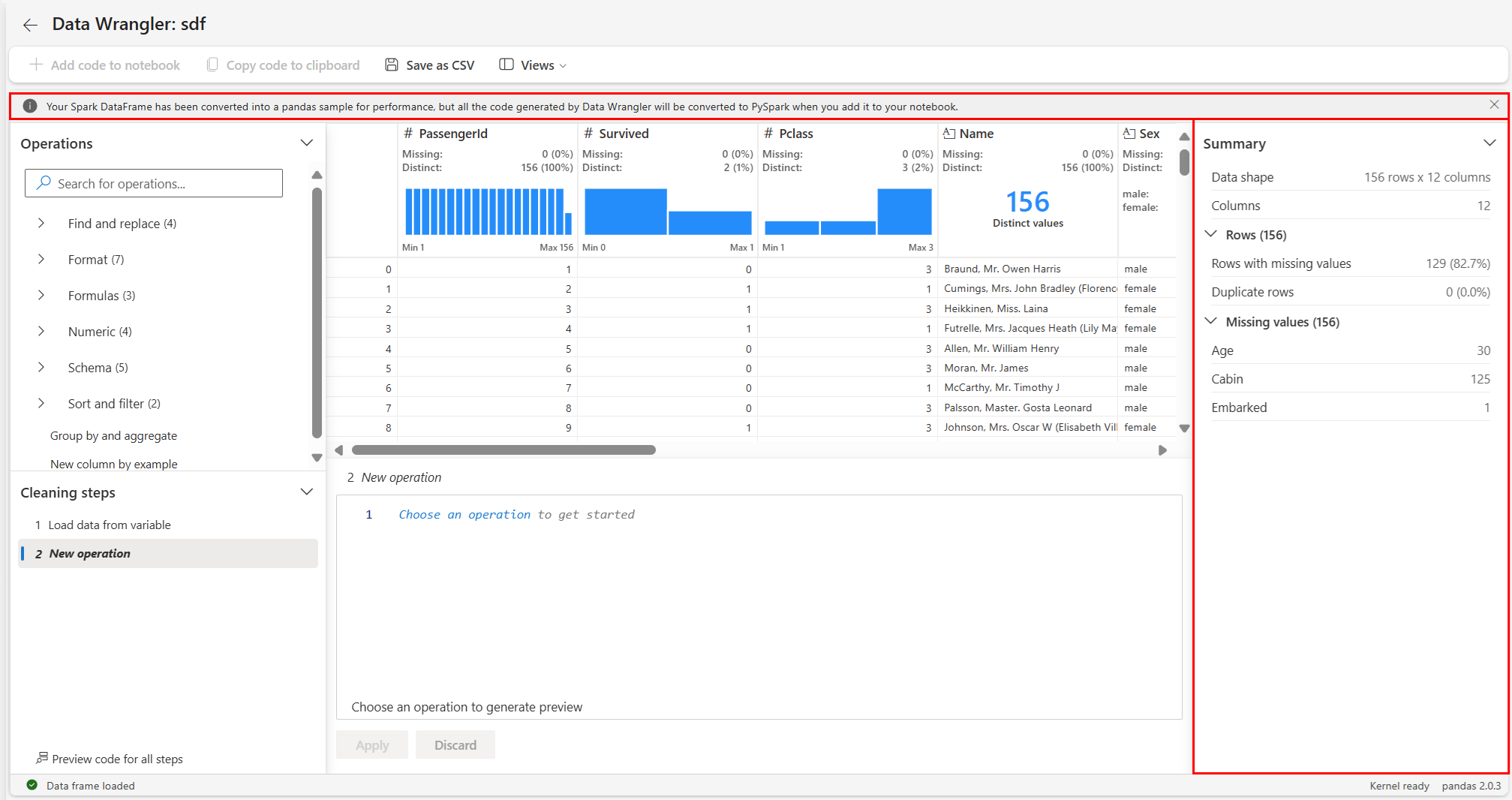The height and width of the screenshot is (800, 1512).
Task: Expand Sort and filter operations
Action: click(41, 403)
